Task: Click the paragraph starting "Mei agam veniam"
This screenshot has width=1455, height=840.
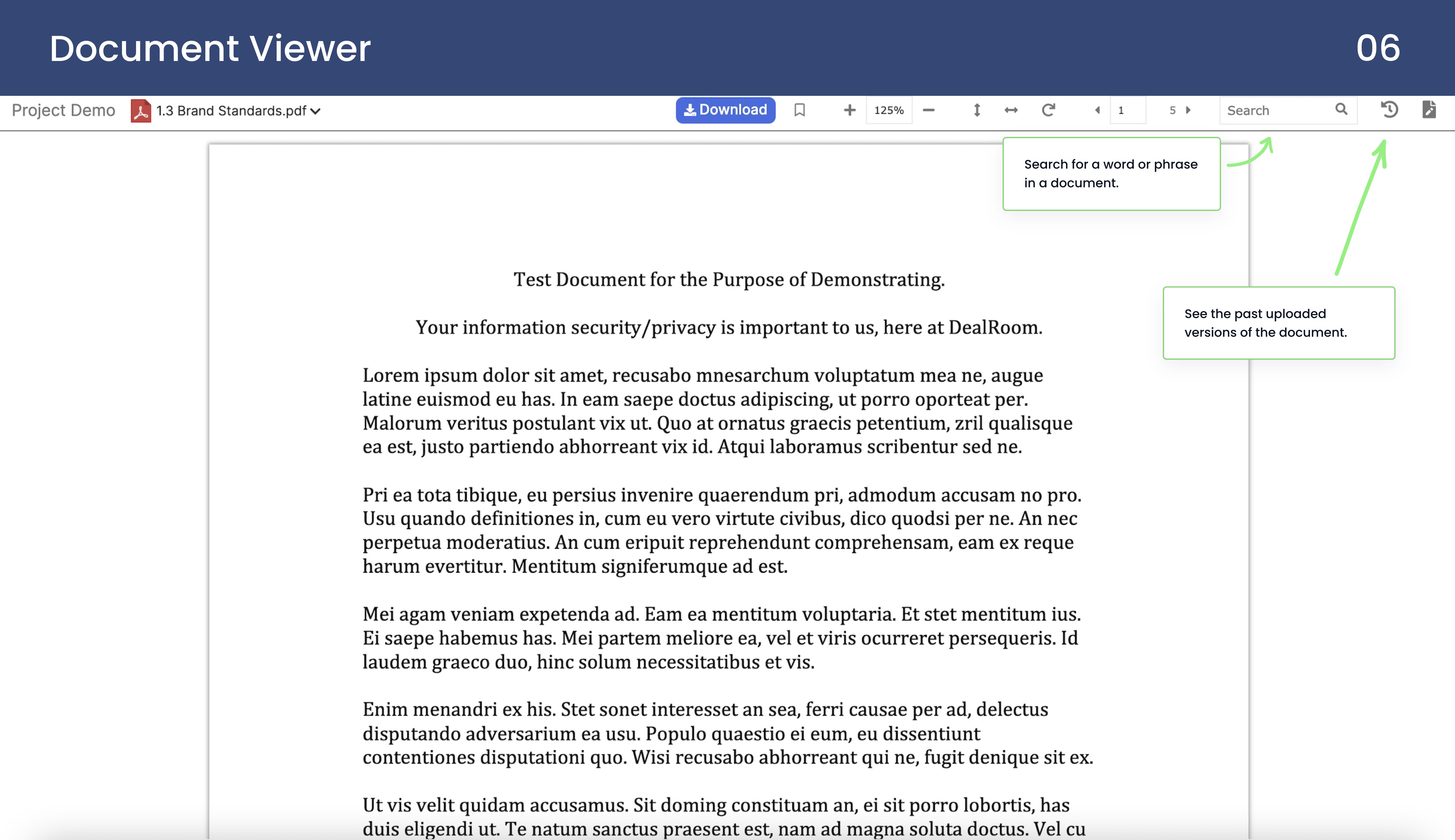Action: (x=722, y=637)
